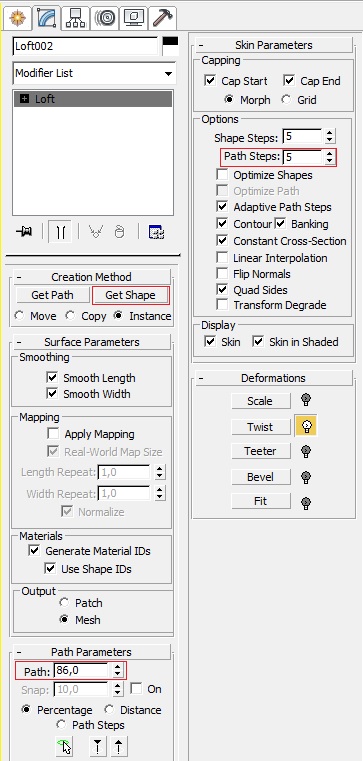Click the Pick Shape icon

click(64, 747)
